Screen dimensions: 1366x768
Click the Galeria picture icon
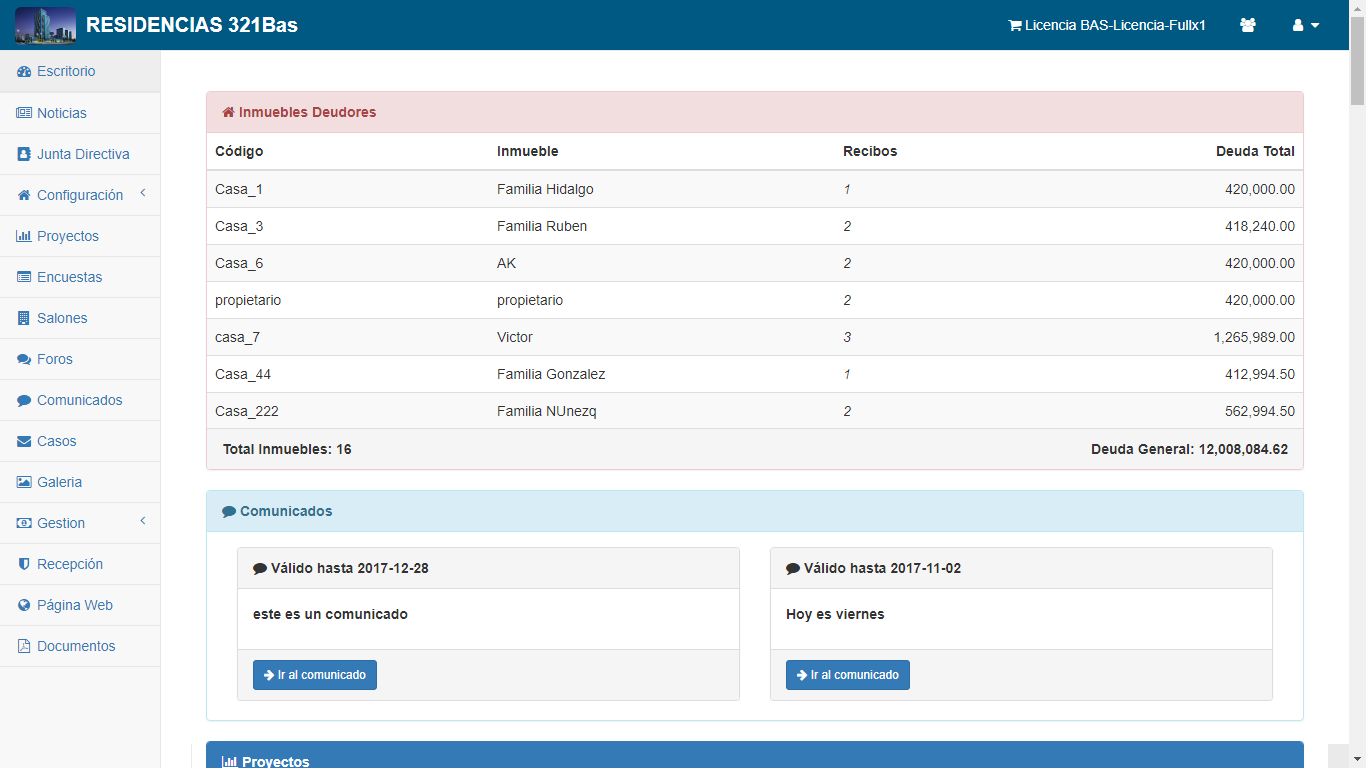point(24,482)
